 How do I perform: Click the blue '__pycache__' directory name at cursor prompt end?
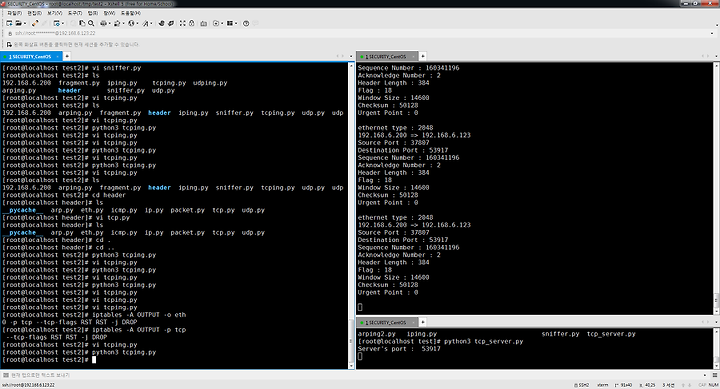coord(23,232)
